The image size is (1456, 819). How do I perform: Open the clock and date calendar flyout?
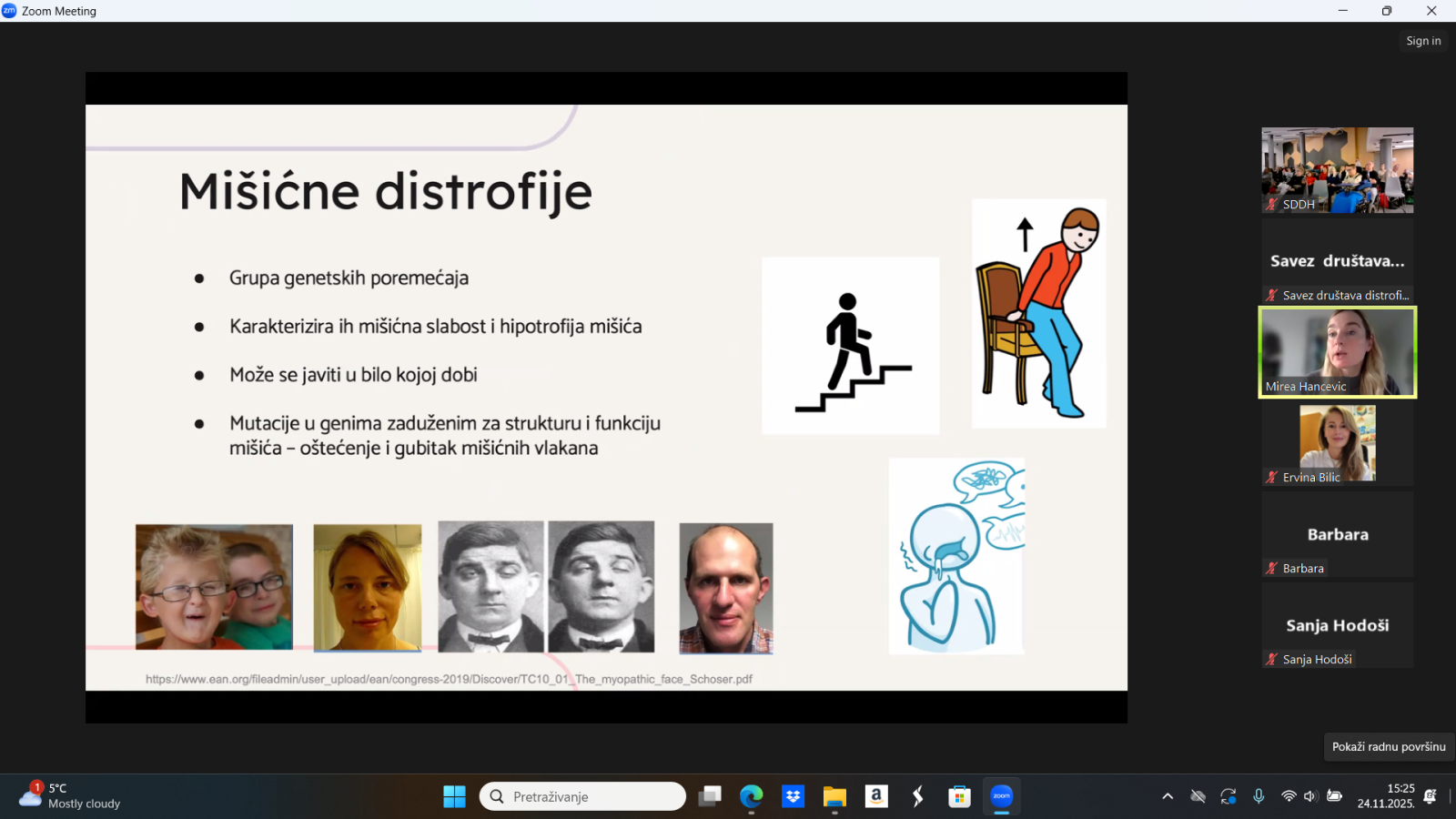(x=1386, y=796)
